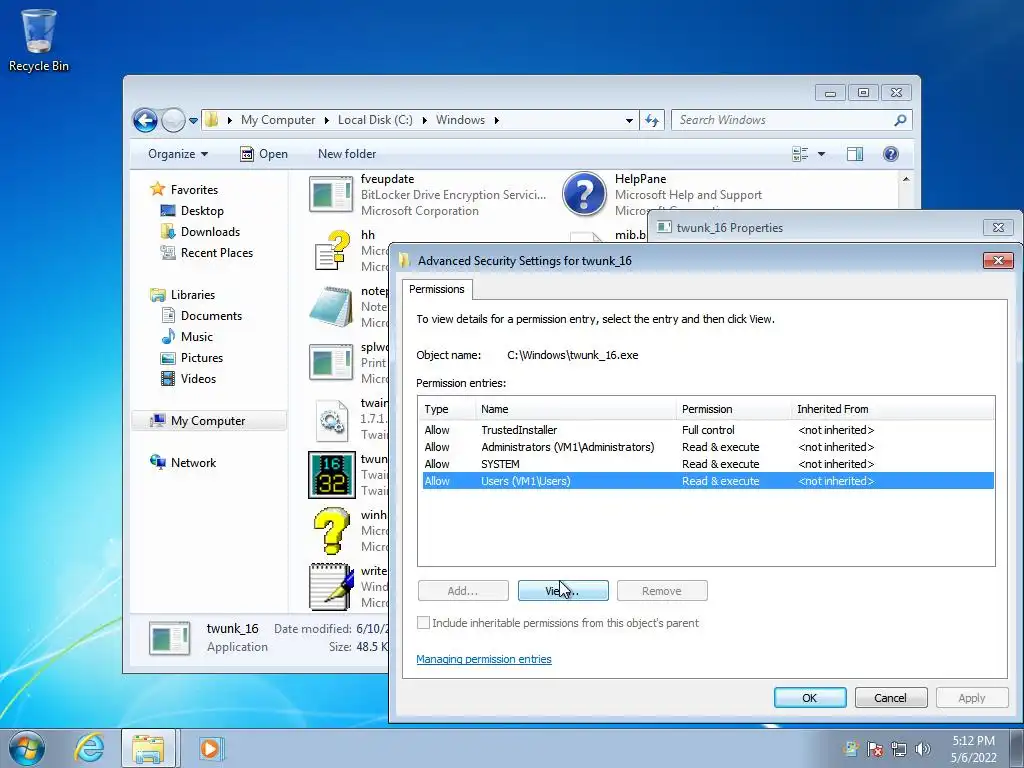
Task: Click the Name column header
Action: coord(575,409)
